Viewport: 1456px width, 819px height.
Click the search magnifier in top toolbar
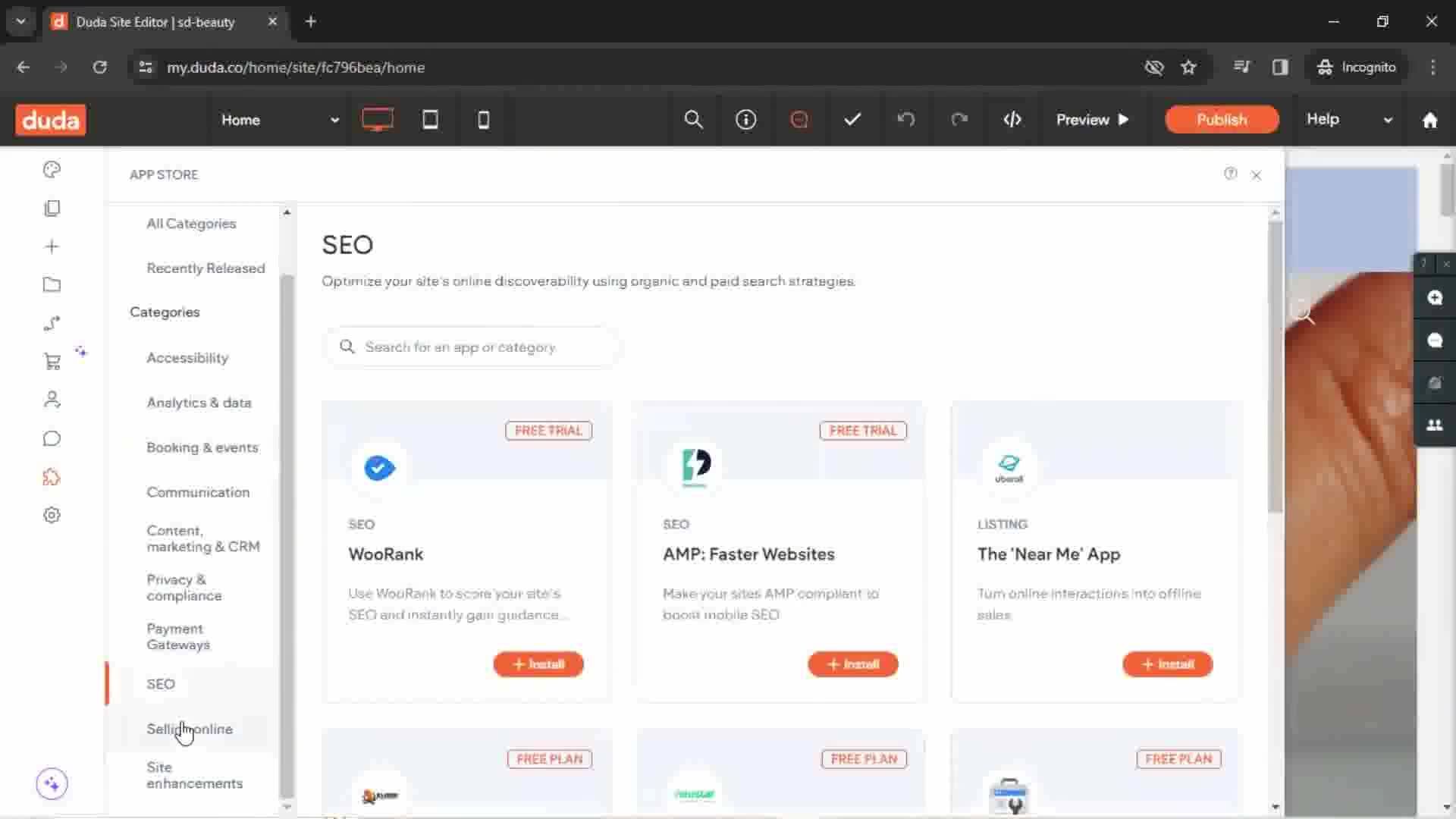point(693,120)
